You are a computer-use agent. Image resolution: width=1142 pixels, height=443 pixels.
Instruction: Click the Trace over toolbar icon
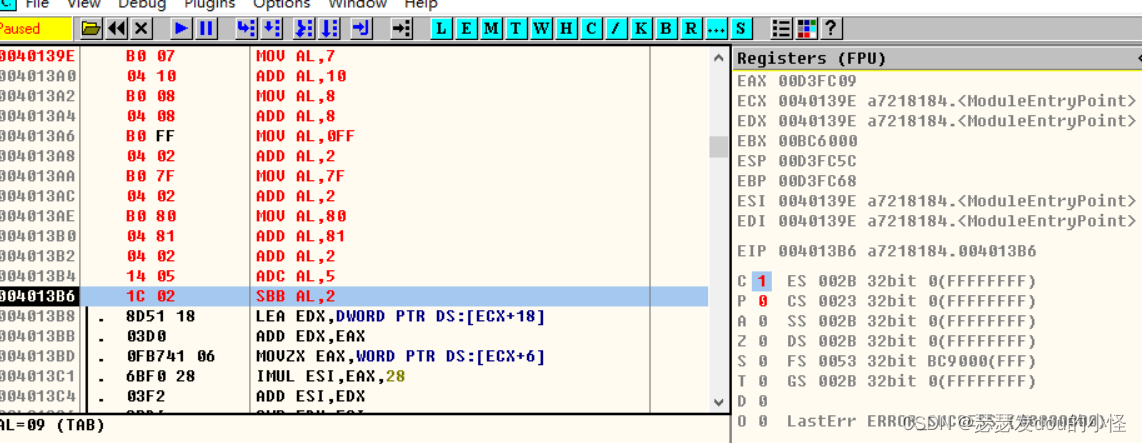(x=330, y=29)
